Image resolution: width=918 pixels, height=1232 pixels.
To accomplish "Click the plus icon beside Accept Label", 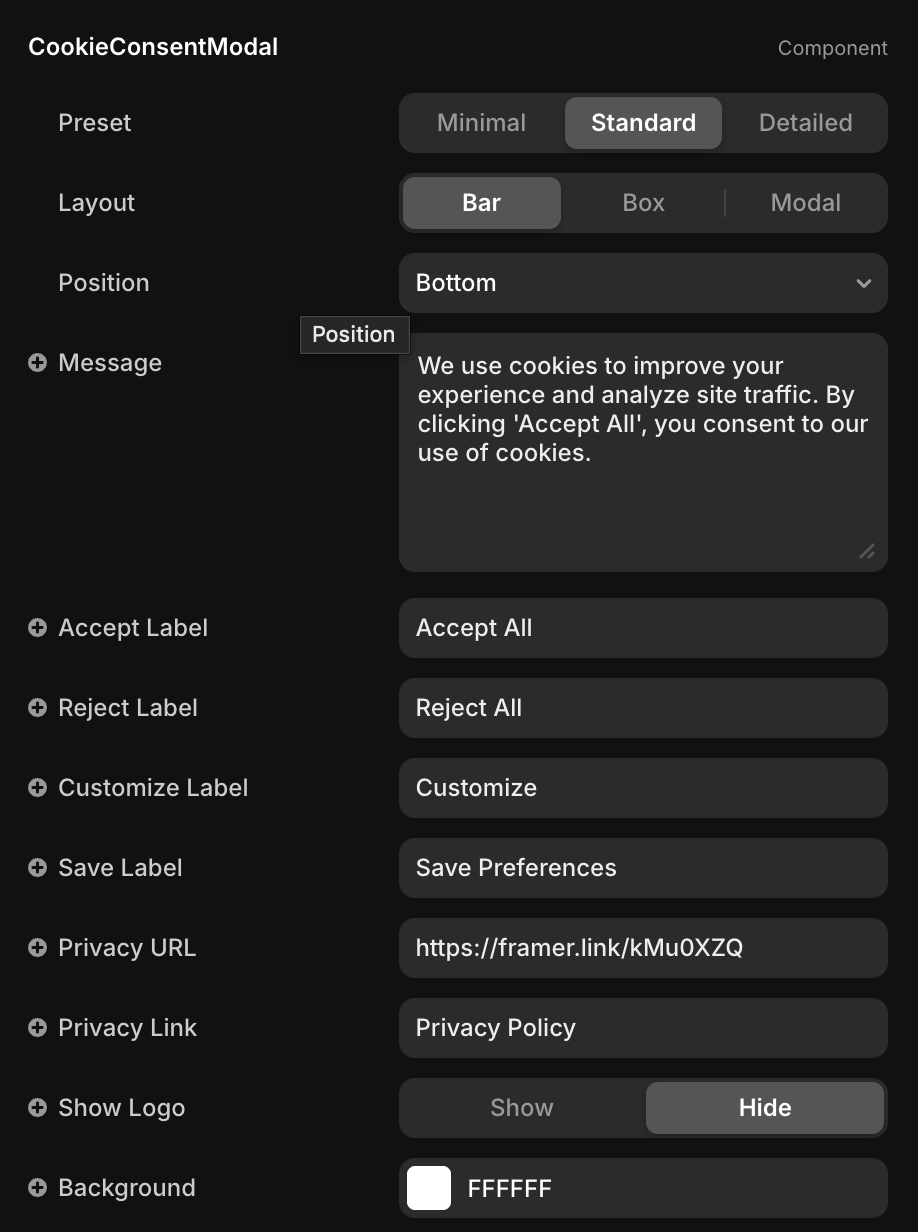I will tap(37, 628).
